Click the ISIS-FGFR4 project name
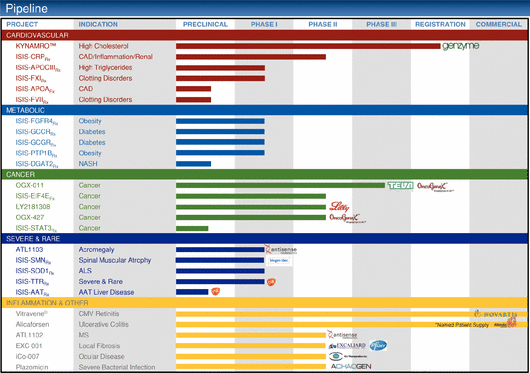 click(x=37, y=121)
